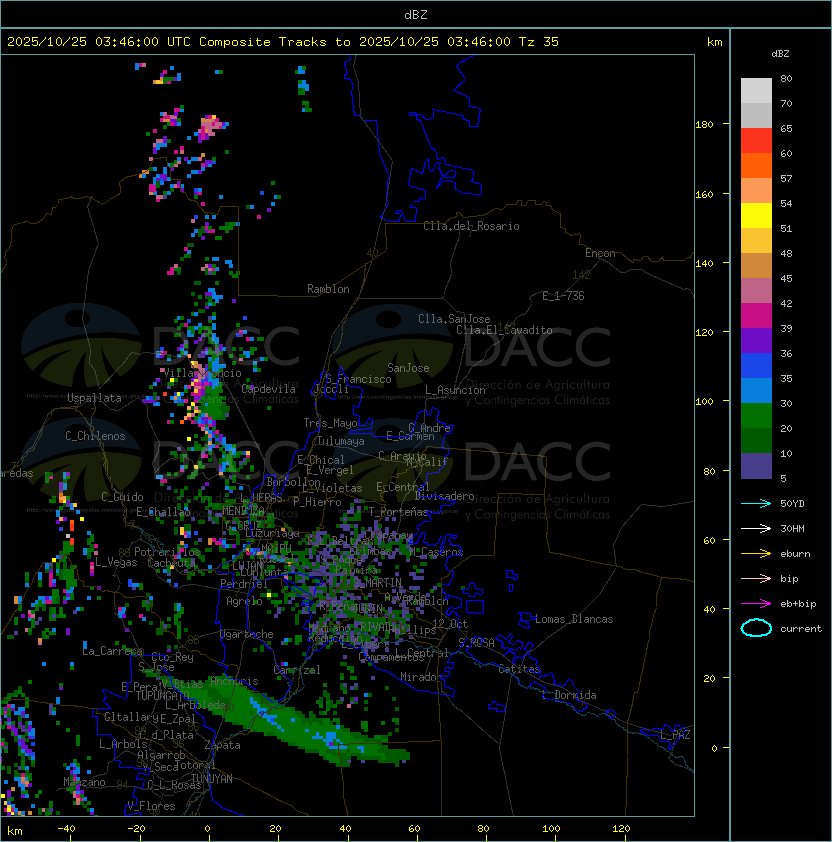832x842 pixels.
Task: Click the Tulumaya label
Action: [341, 441]
